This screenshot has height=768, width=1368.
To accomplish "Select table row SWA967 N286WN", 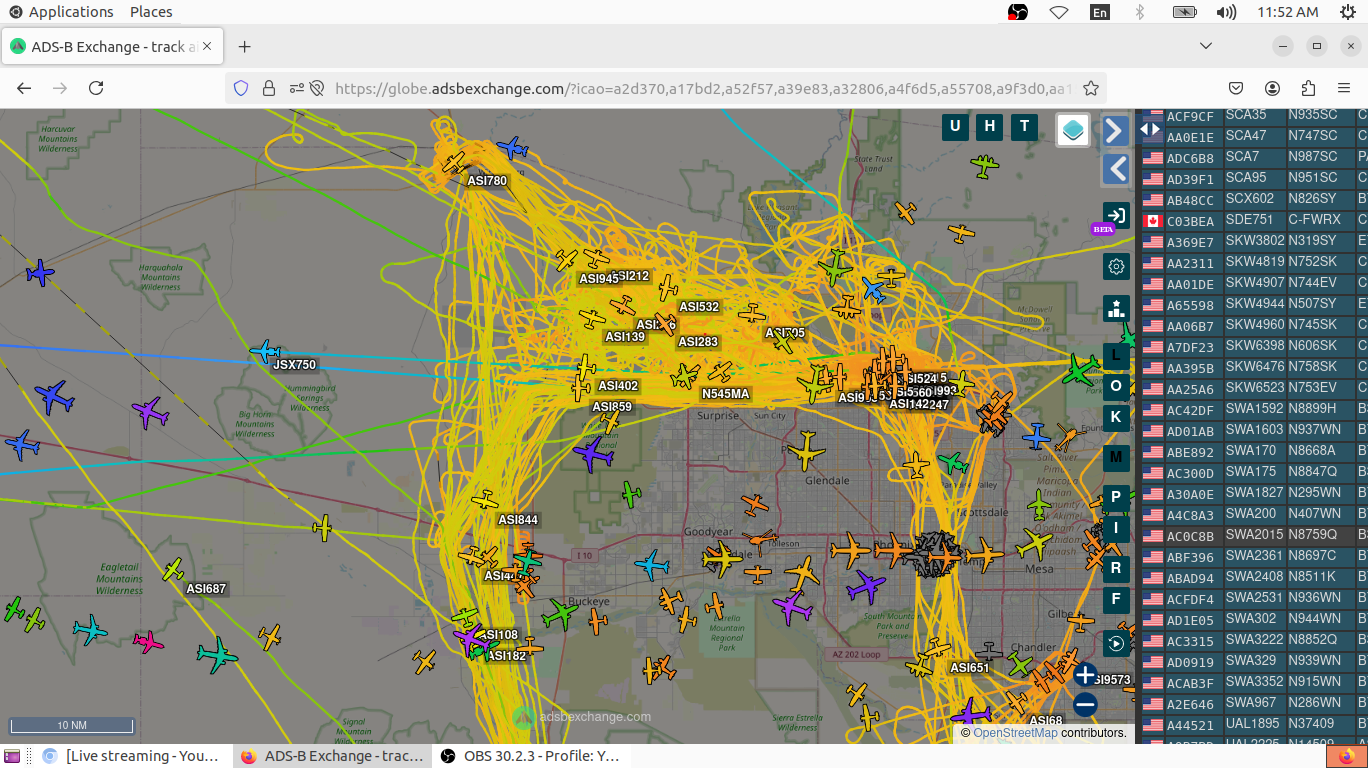I will 1254,703.
